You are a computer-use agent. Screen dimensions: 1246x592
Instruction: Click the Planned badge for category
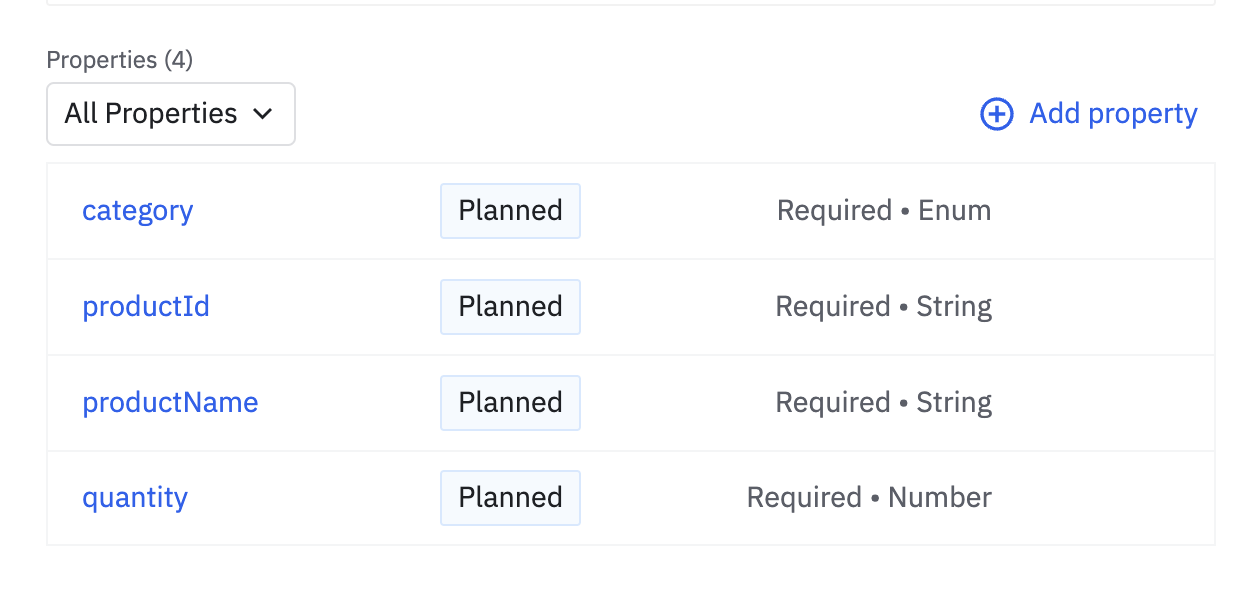(510, 211)
